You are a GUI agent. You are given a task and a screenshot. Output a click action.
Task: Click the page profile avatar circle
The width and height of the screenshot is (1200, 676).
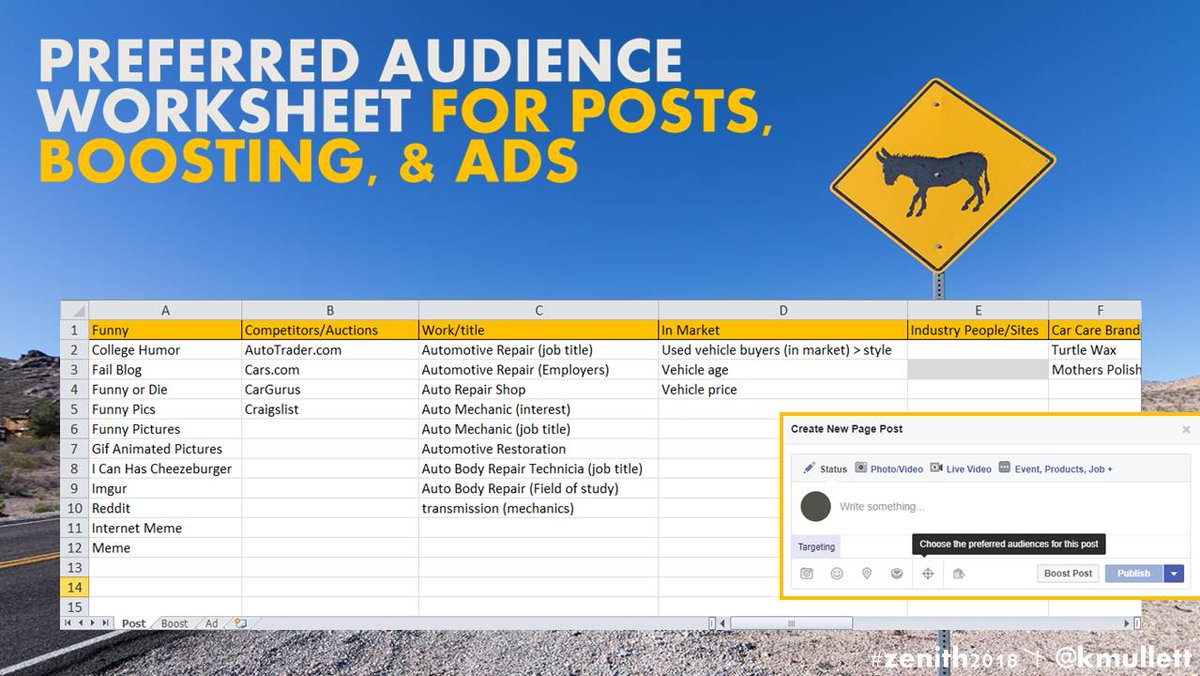pos(816,507)
